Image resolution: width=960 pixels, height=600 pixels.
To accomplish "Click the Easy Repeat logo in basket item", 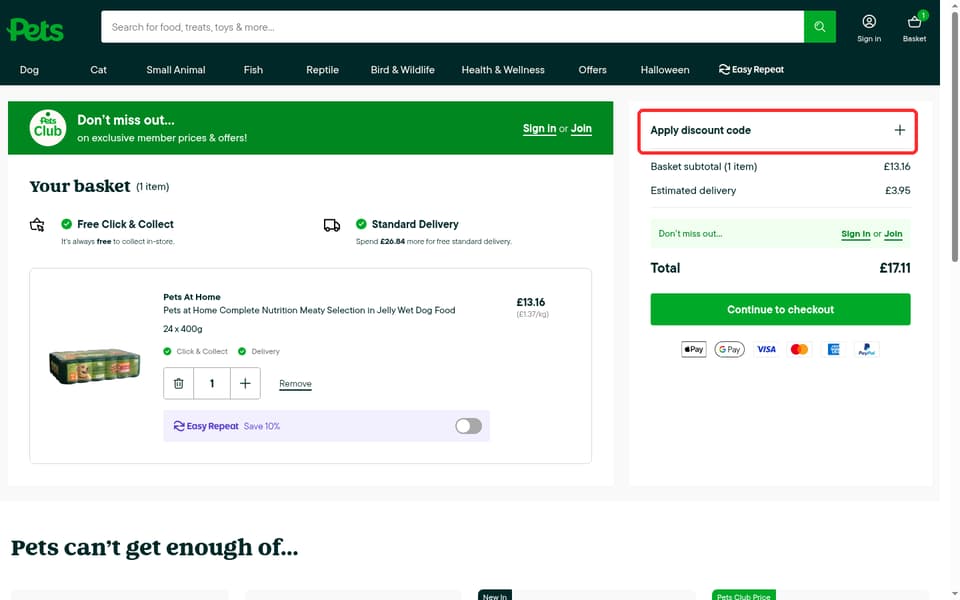I will click(x=206, y=426).
